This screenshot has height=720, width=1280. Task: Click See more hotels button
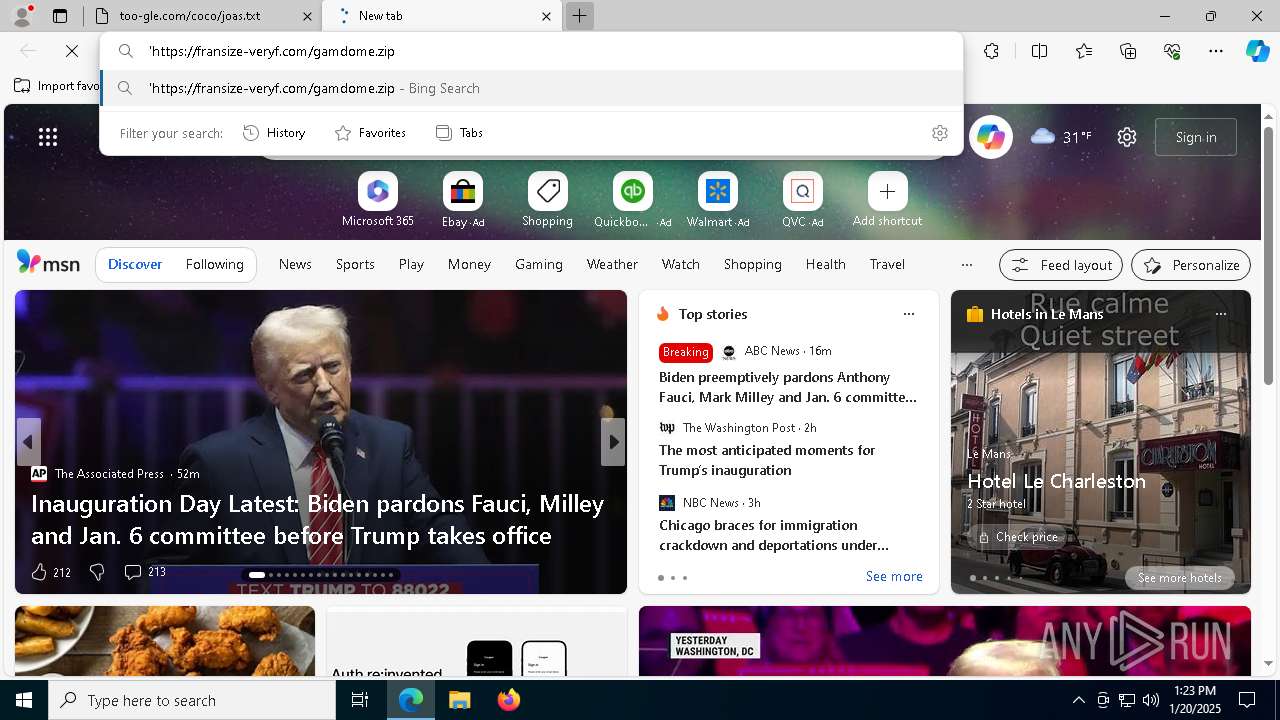tap(1179, 578)
